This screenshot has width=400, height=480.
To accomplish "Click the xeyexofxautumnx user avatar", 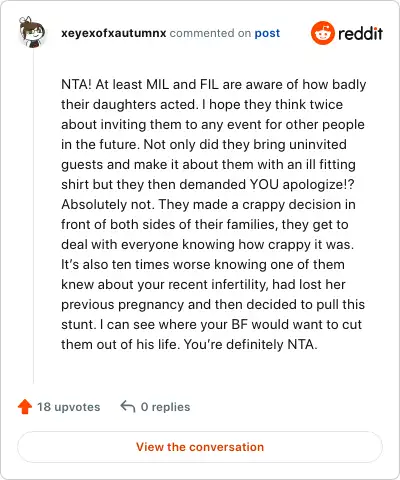I will tap(32, 32).
